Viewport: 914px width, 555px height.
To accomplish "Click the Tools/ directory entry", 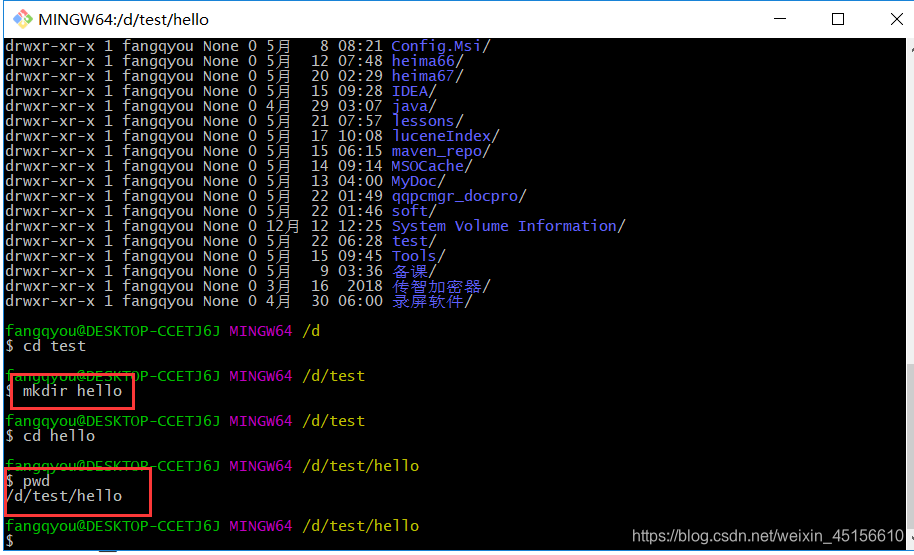I will pyautogui.click(x=419, y=256).
